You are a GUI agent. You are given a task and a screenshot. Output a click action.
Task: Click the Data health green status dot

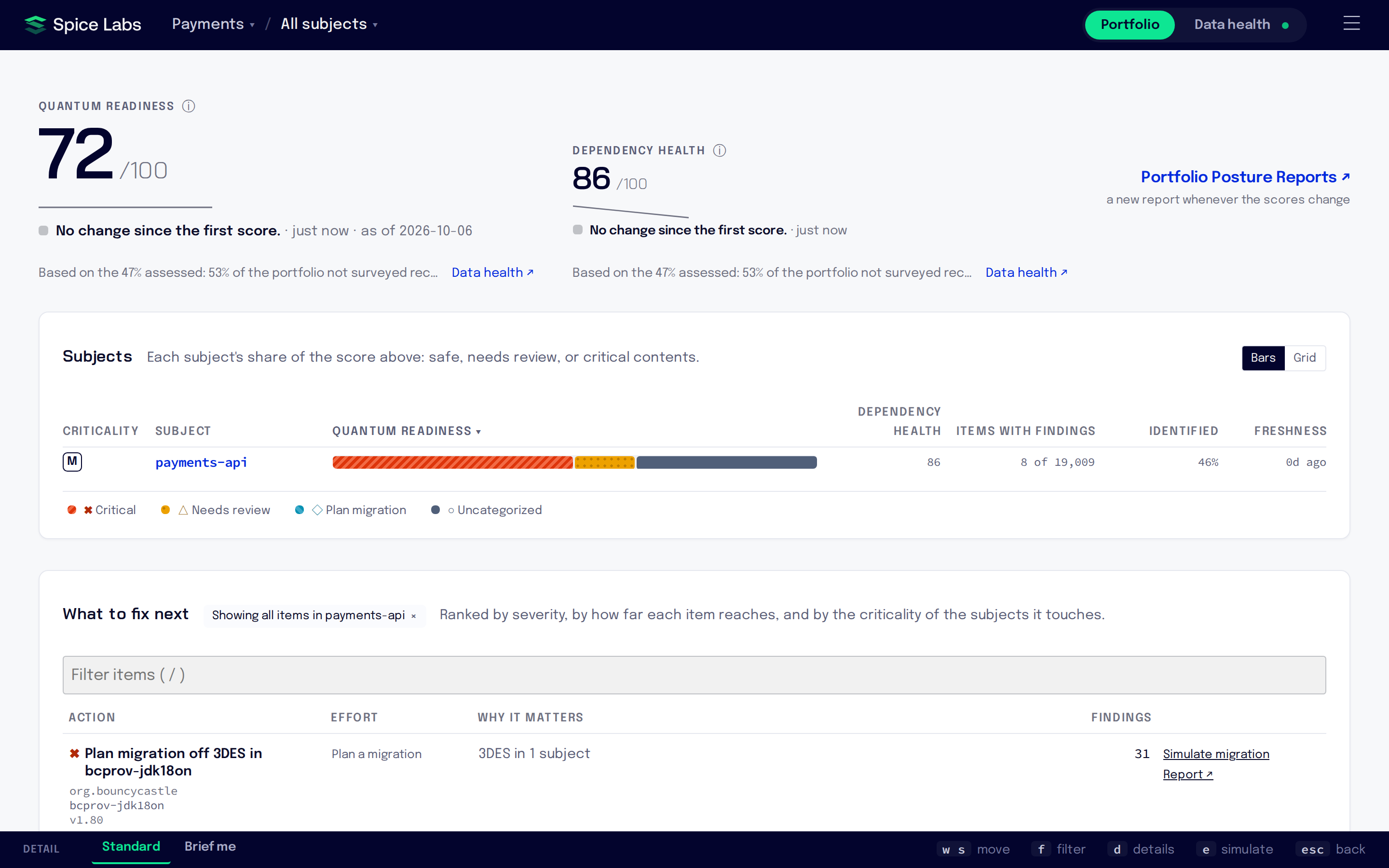1285,25
